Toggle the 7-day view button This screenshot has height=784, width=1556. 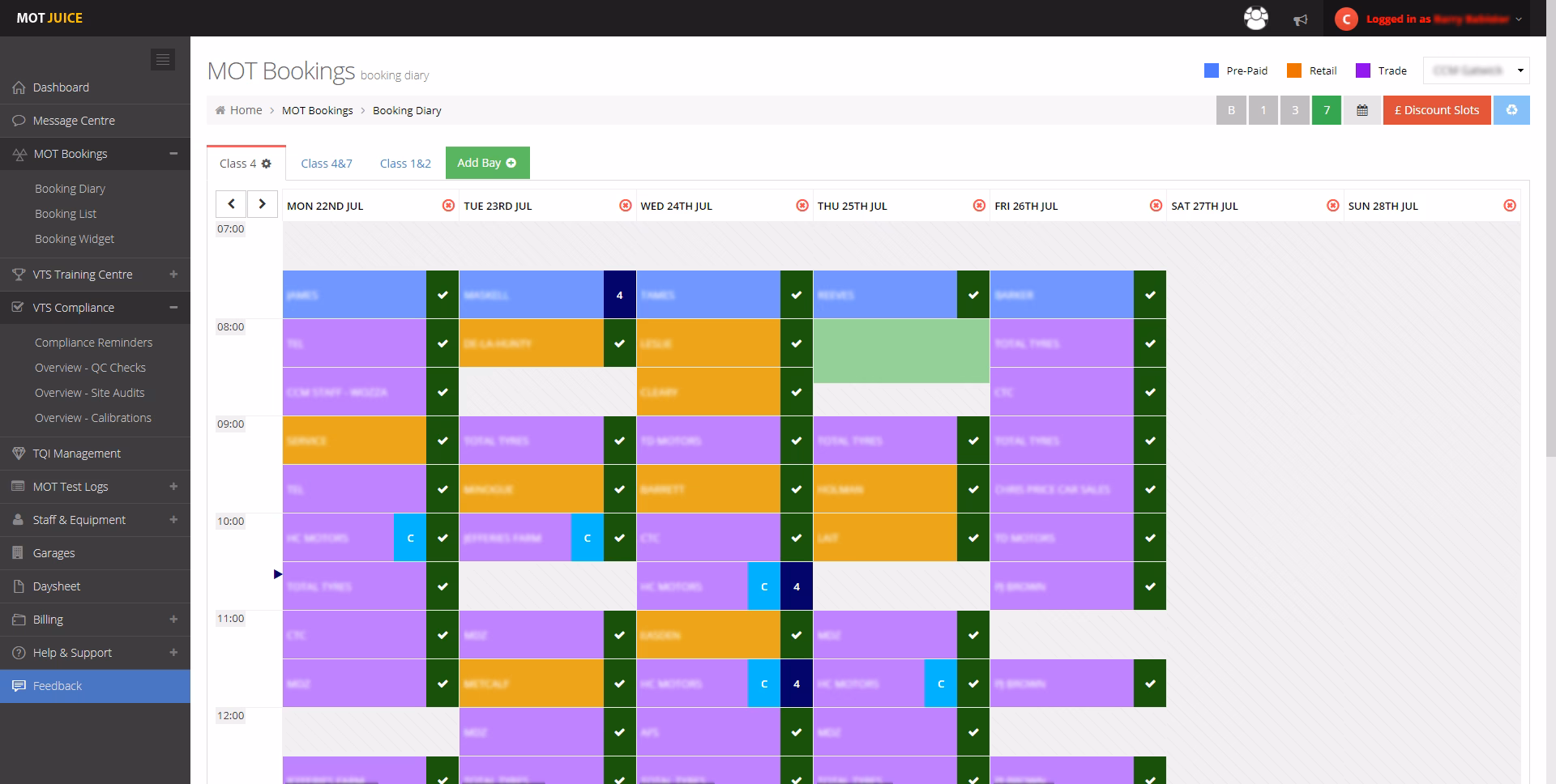tap(1327, 110)
